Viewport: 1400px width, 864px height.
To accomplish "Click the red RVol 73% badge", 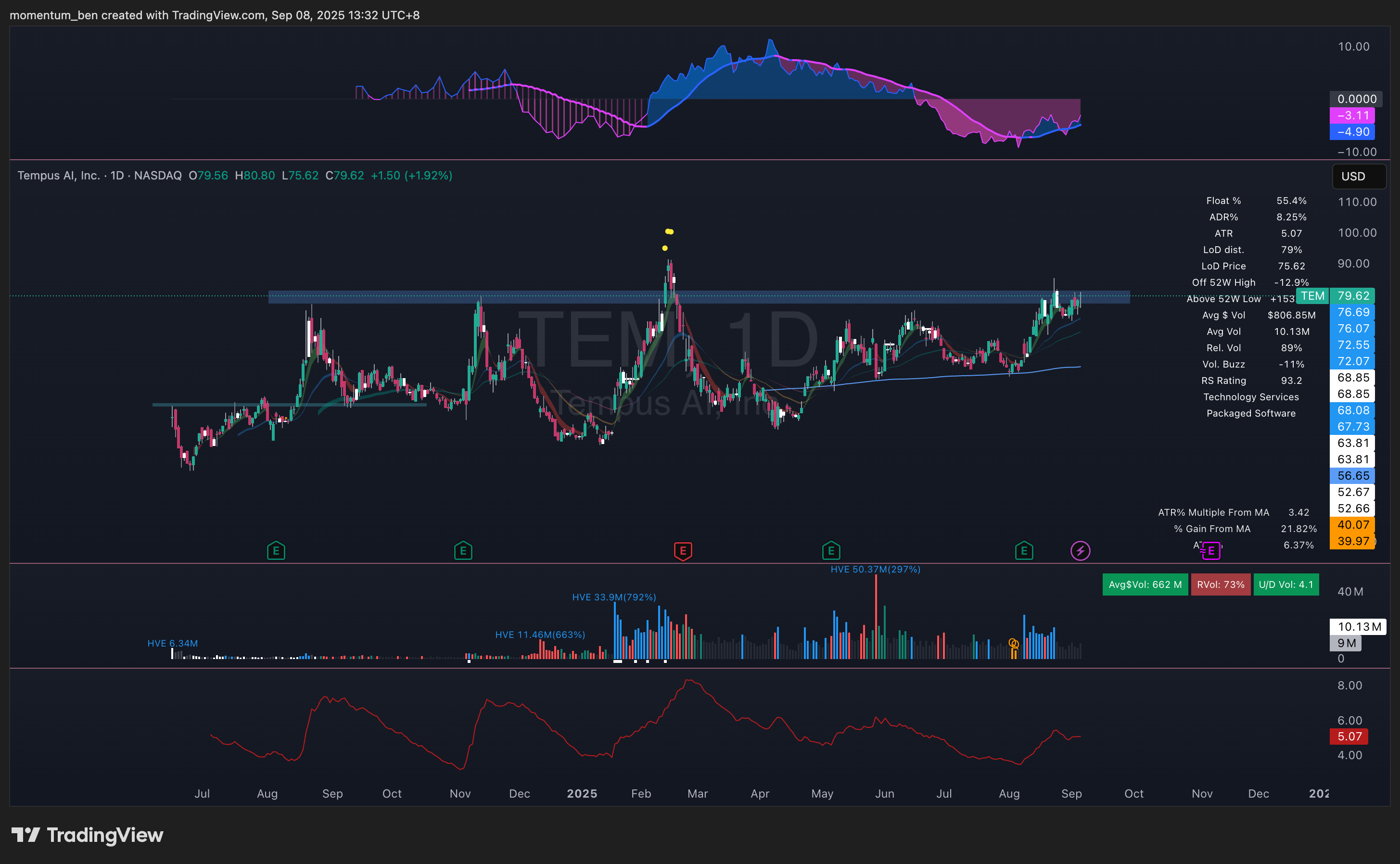I will point(1220,584).
